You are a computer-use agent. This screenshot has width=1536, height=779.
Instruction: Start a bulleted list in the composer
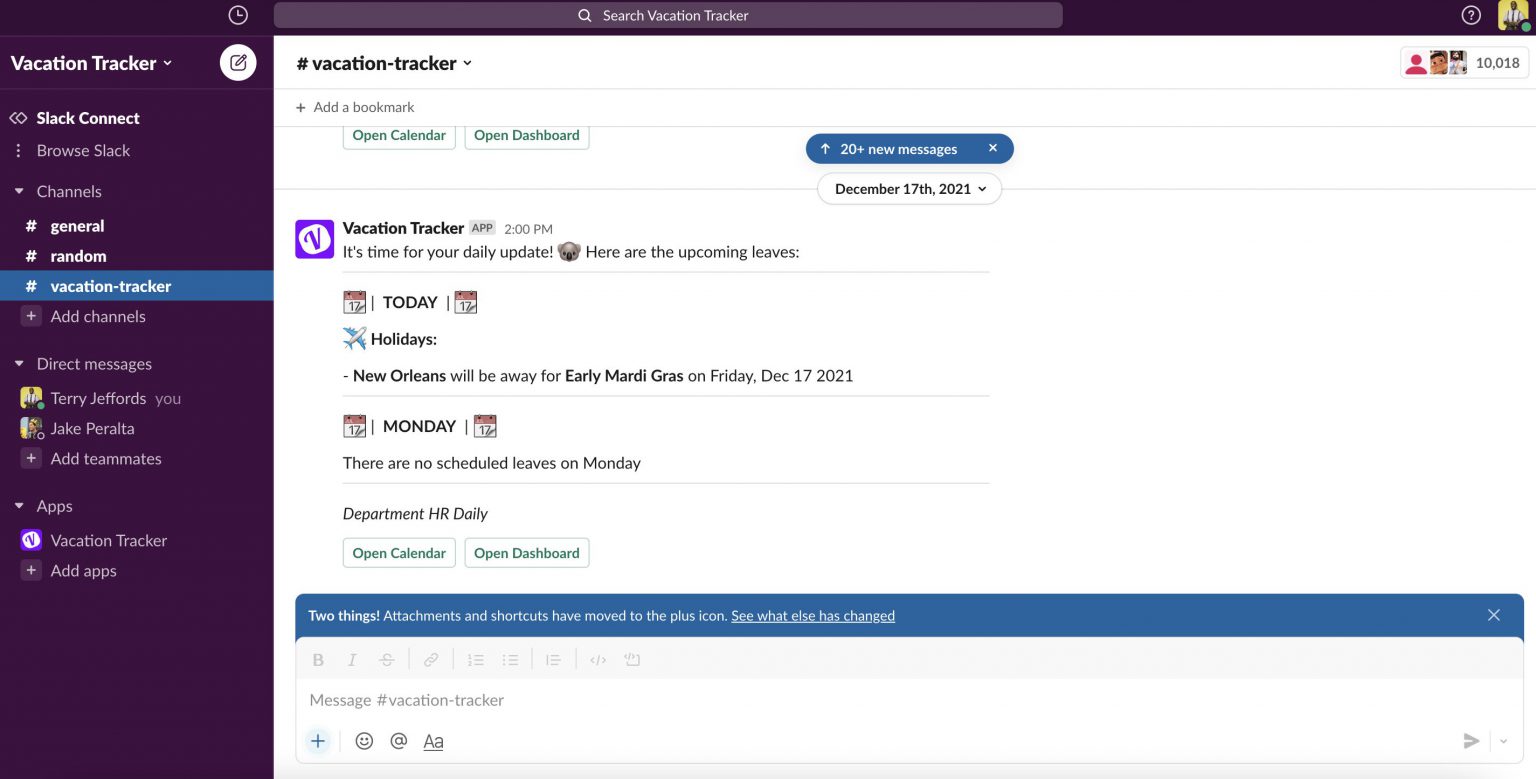tap(510, 660)
